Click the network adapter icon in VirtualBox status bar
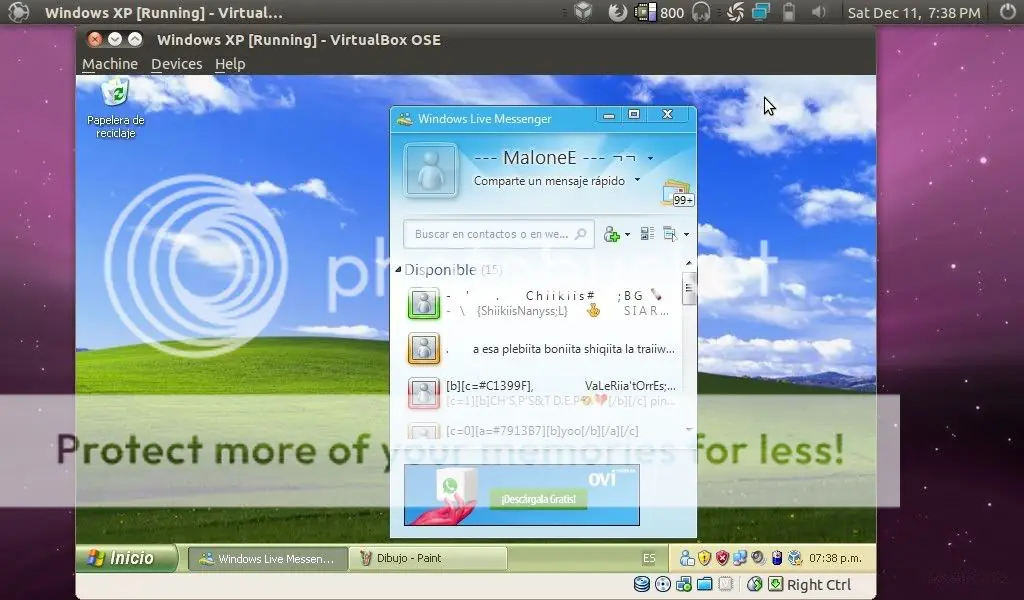Image resolution: width=1024 pixels, height=600 pixels. tap(684, 584)
